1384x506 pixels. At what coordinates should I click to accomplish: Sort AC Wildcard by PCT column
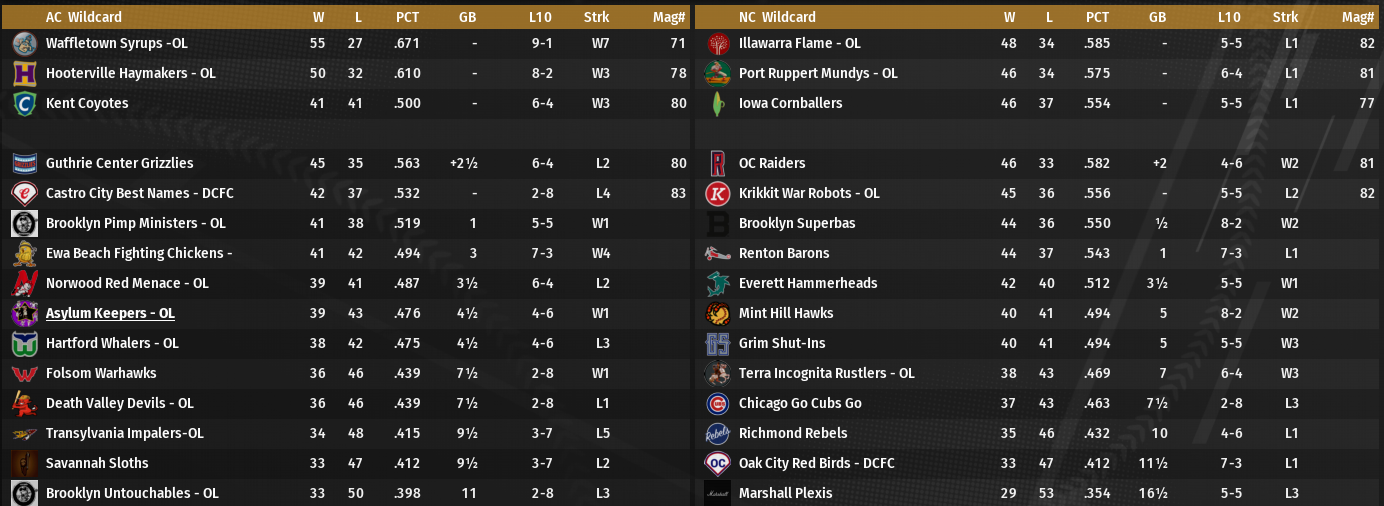pyautogui.click(x=407, y=17)
